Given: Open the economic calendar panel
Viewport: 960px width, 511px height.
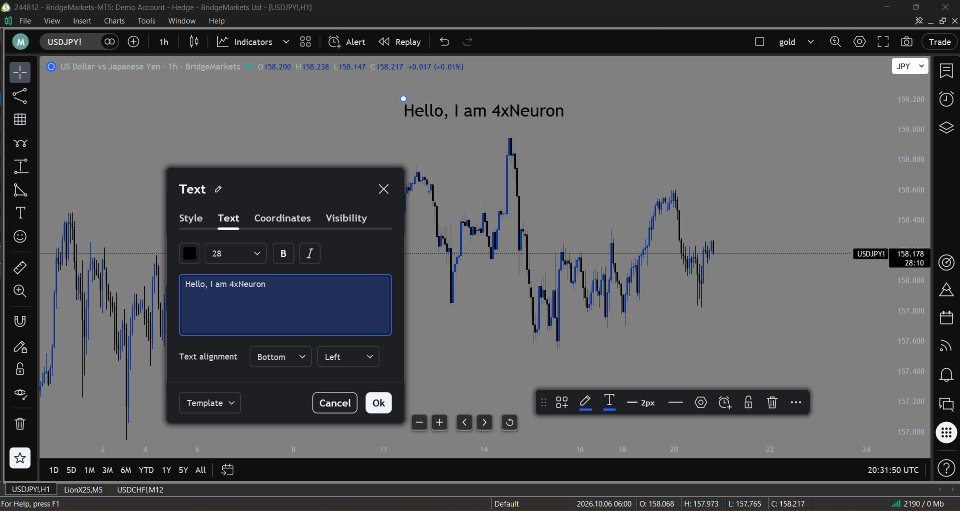Looking at the screenshot, I should click(946, 318).
